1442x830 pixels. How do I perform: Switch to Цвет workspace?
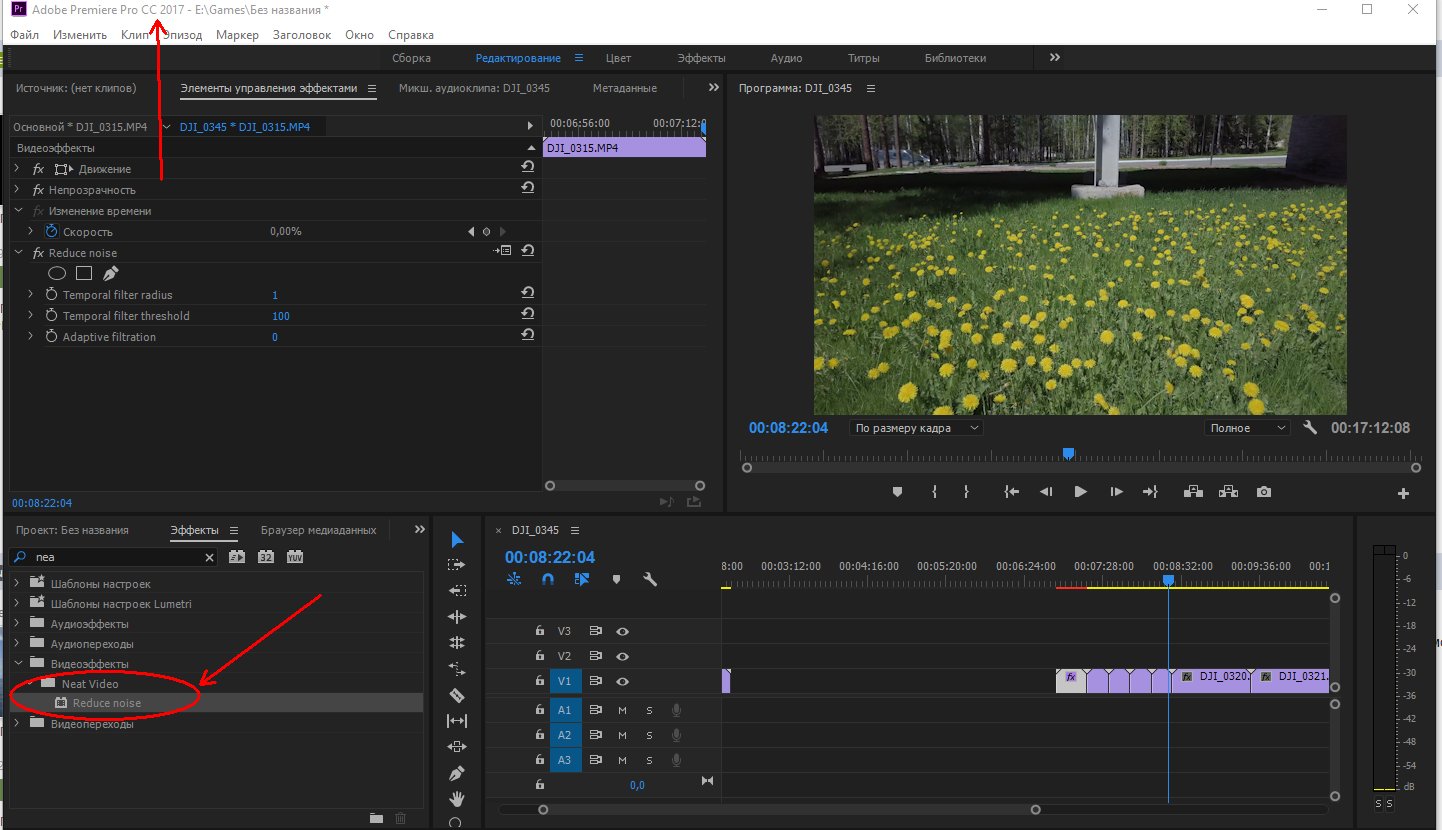tap(619, 58)
